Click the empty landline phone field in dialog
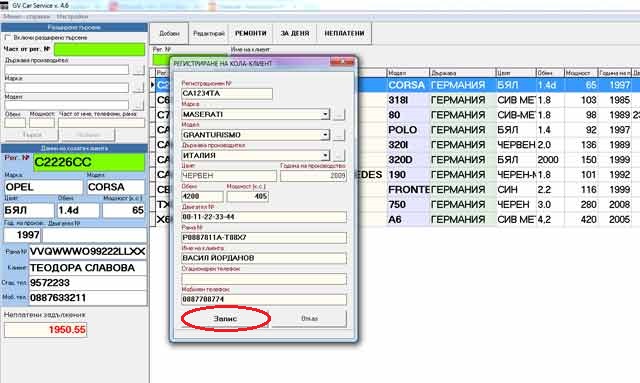 264,279
